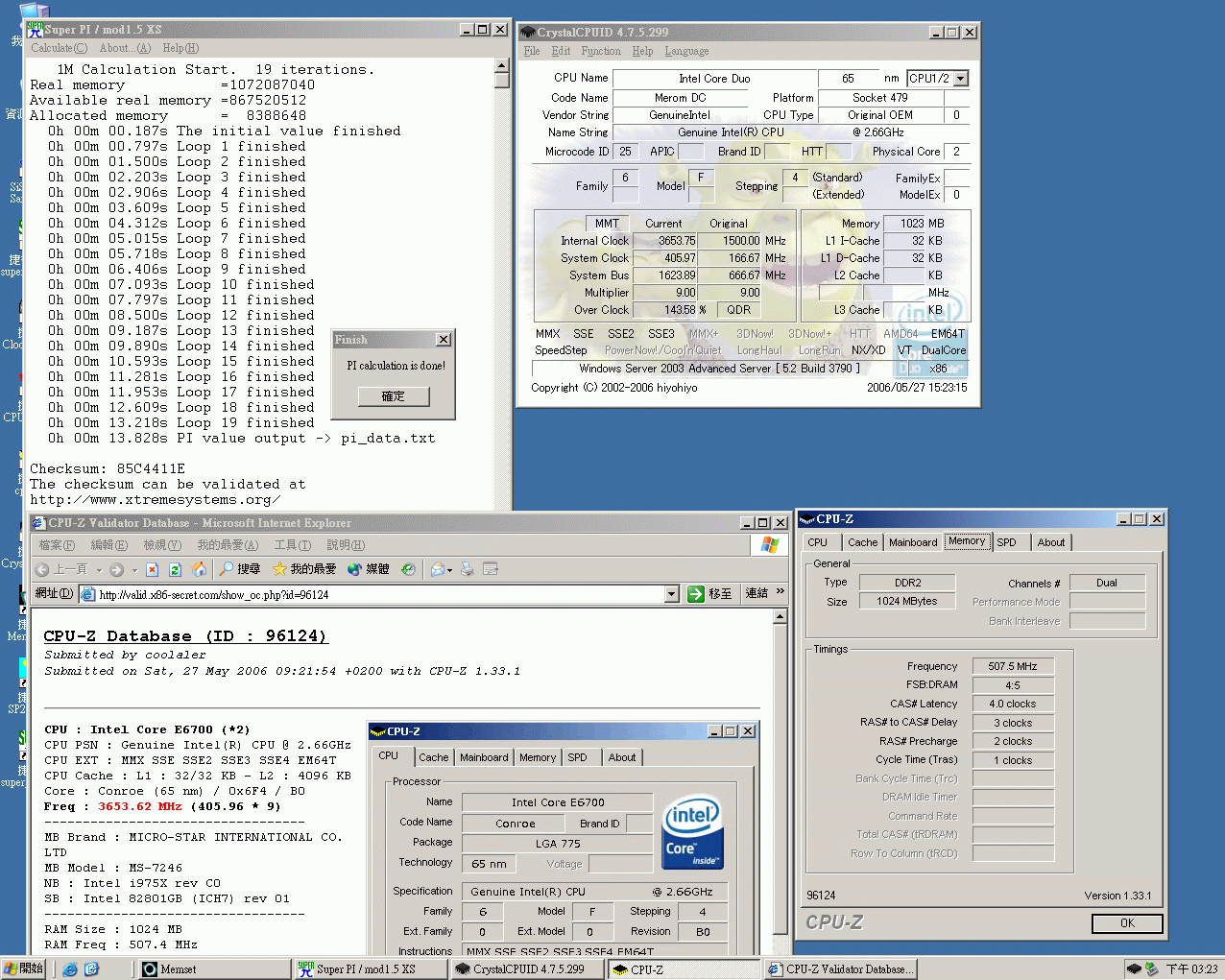Switch to CPU-Z Validator Database on the taskbar
1225x980 pixels.
tap(841, 969)
